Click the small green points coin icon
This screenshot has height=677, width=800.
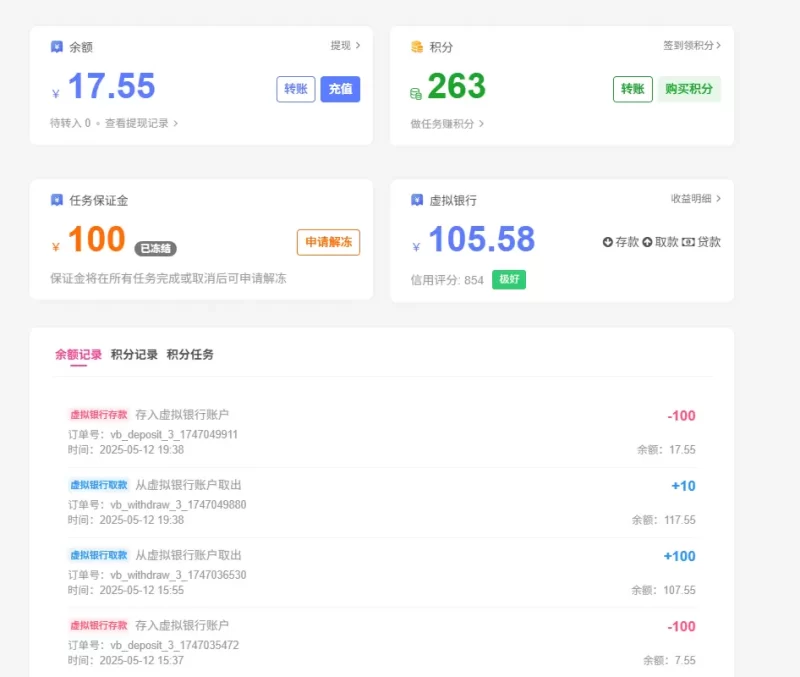point(416,94)
